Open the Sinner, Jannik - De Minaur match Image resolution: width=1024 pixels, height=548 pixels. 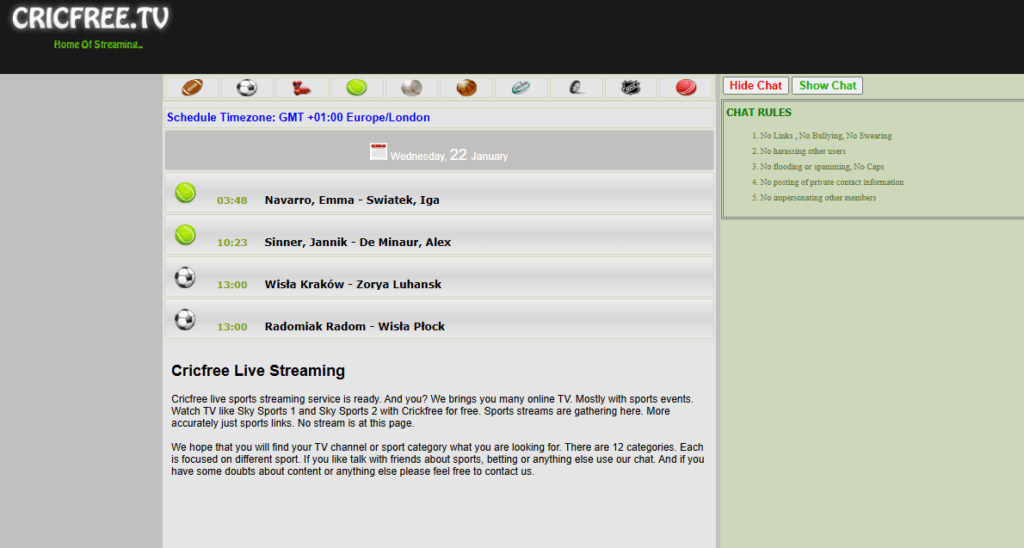click(x=357, y=242)
